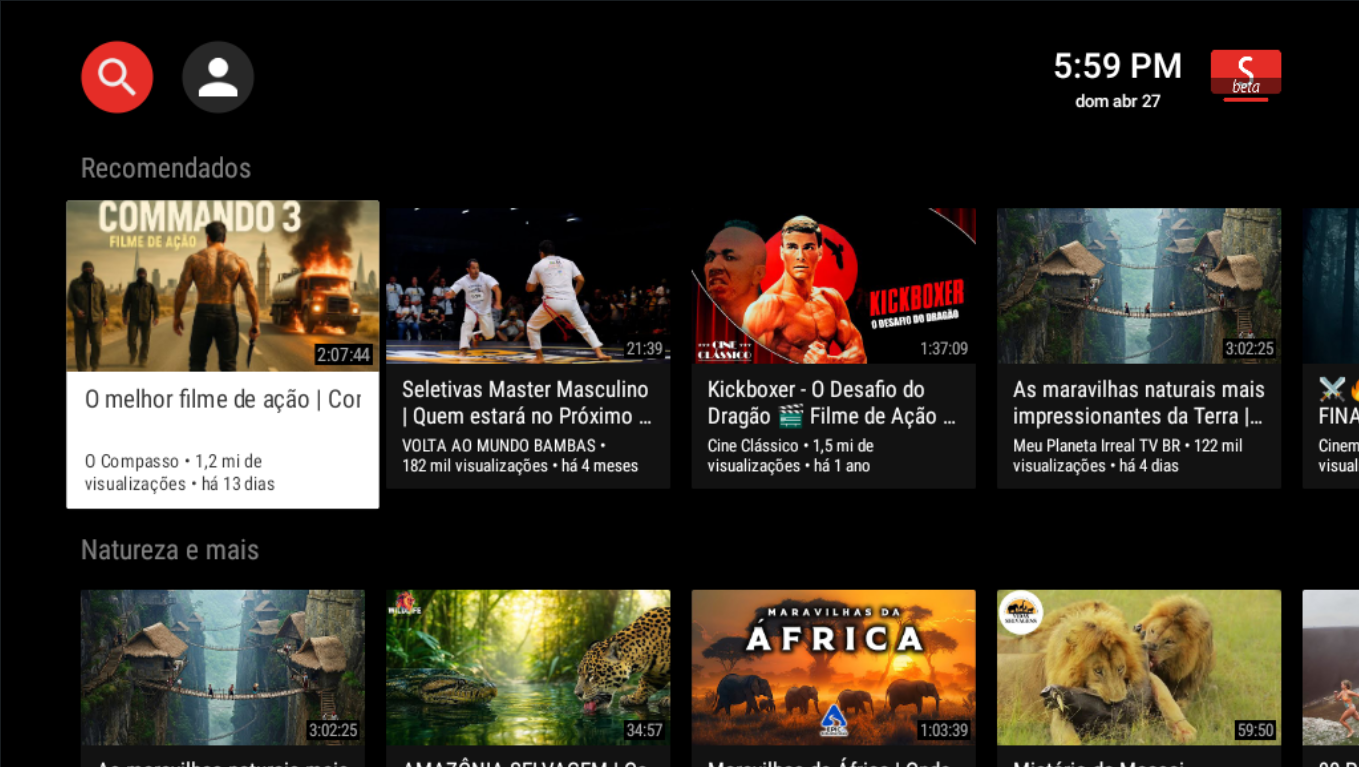The width and height of the screenshot is (1359, 767).
Task: Open the user account profile icon
Action: pos(218,77)
